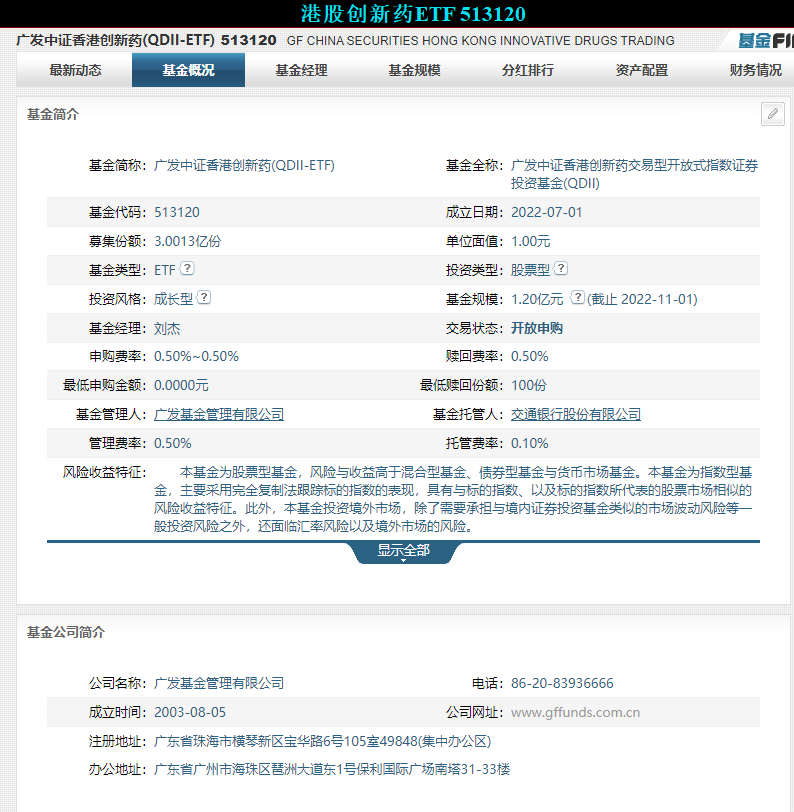Click 托管费率 value 0.10%
The width and height of the screenshot is (794, 812).
(529, 443)
